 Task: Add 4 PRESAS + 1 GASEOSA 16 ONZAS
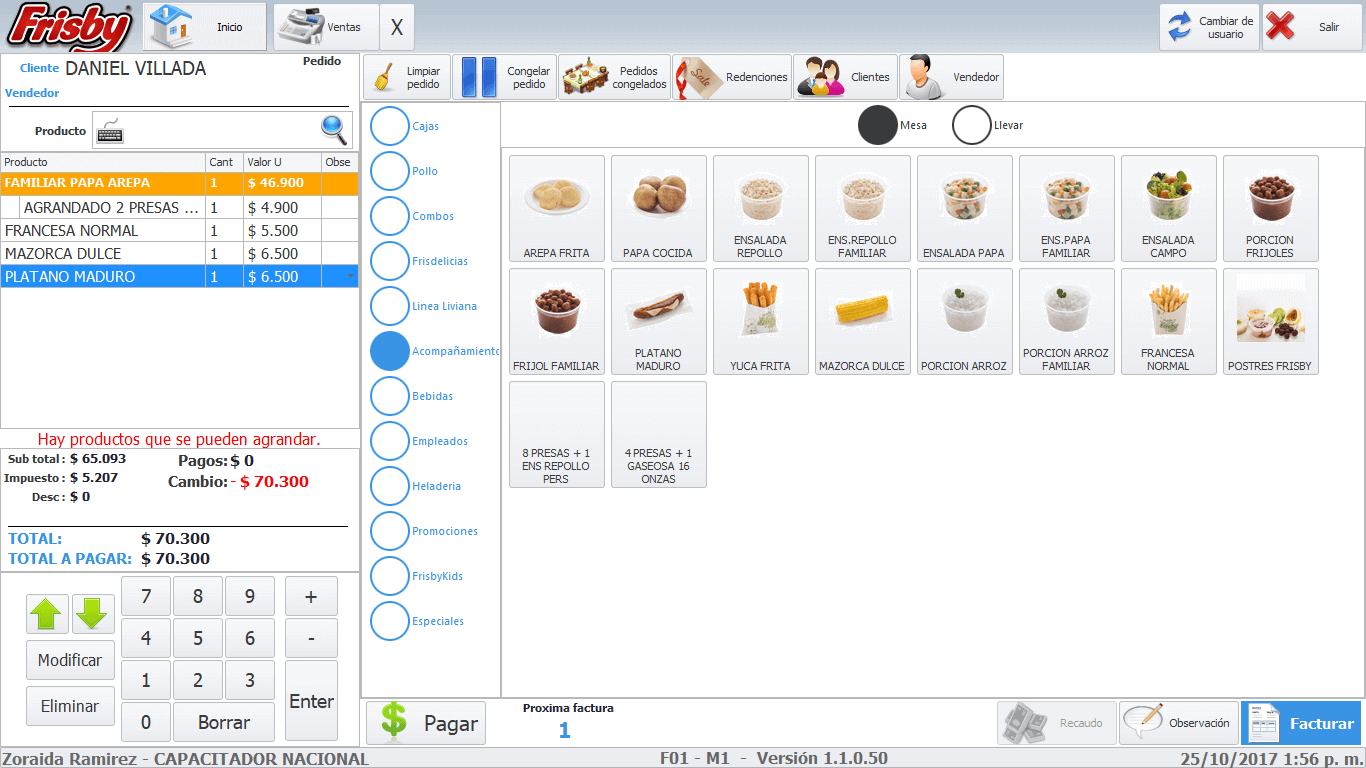659,434
